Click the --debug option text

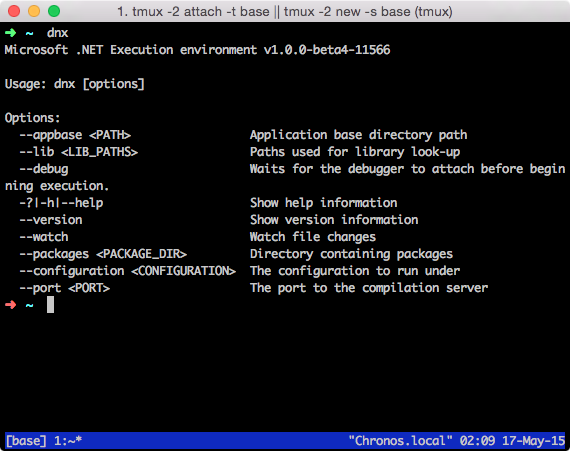(44, 169)
